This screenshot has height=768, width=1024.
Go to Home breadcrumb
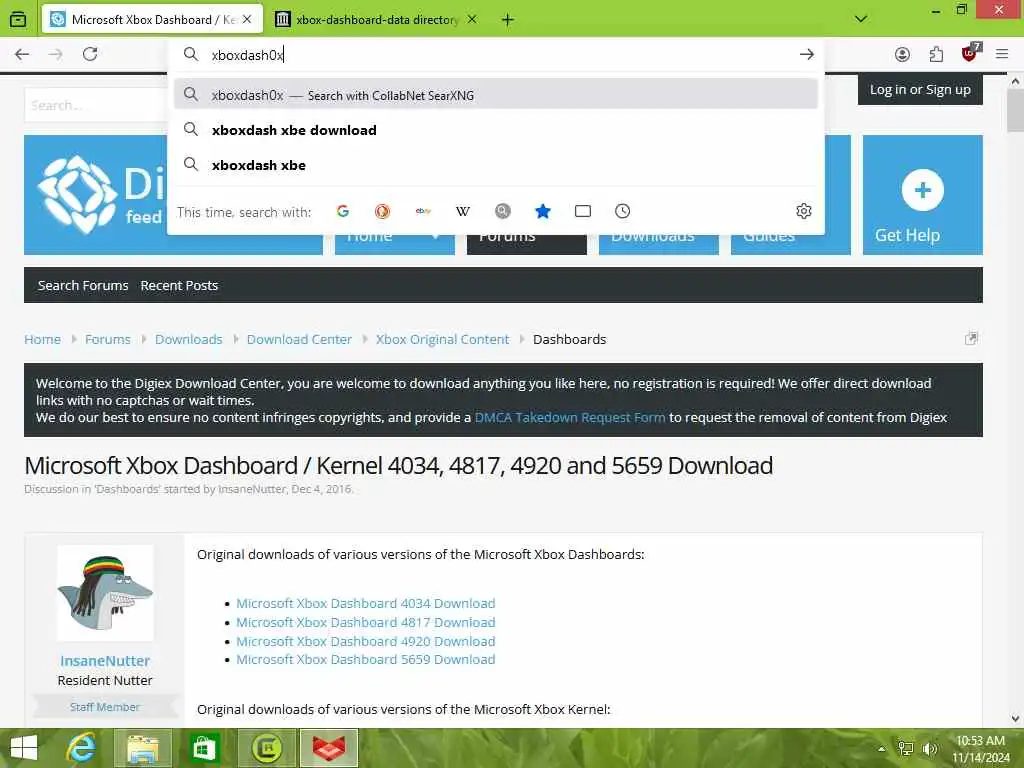[x=42, y=339]
